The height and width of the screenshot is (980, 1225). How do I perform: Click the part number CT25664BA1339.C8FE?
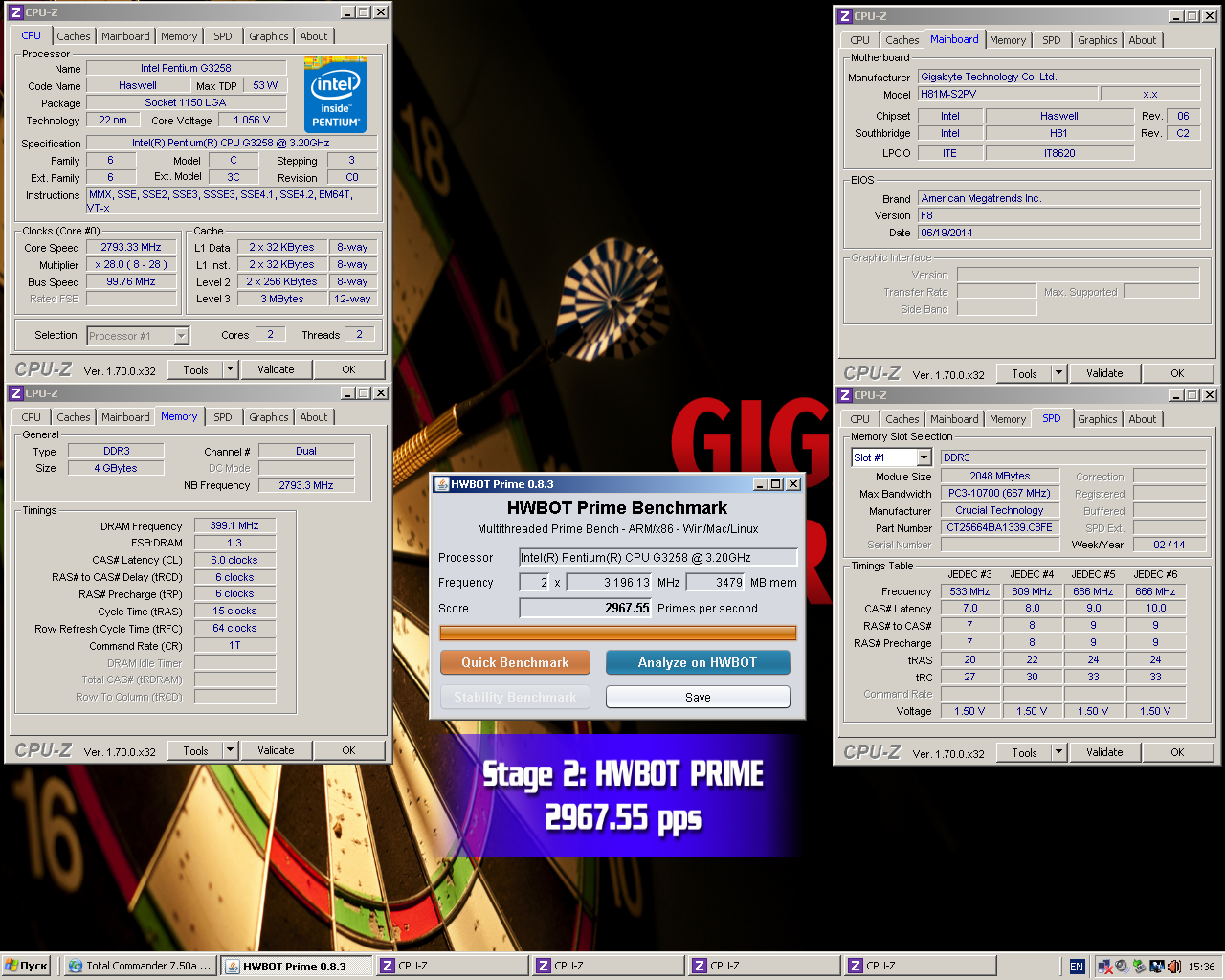point(999,527)
